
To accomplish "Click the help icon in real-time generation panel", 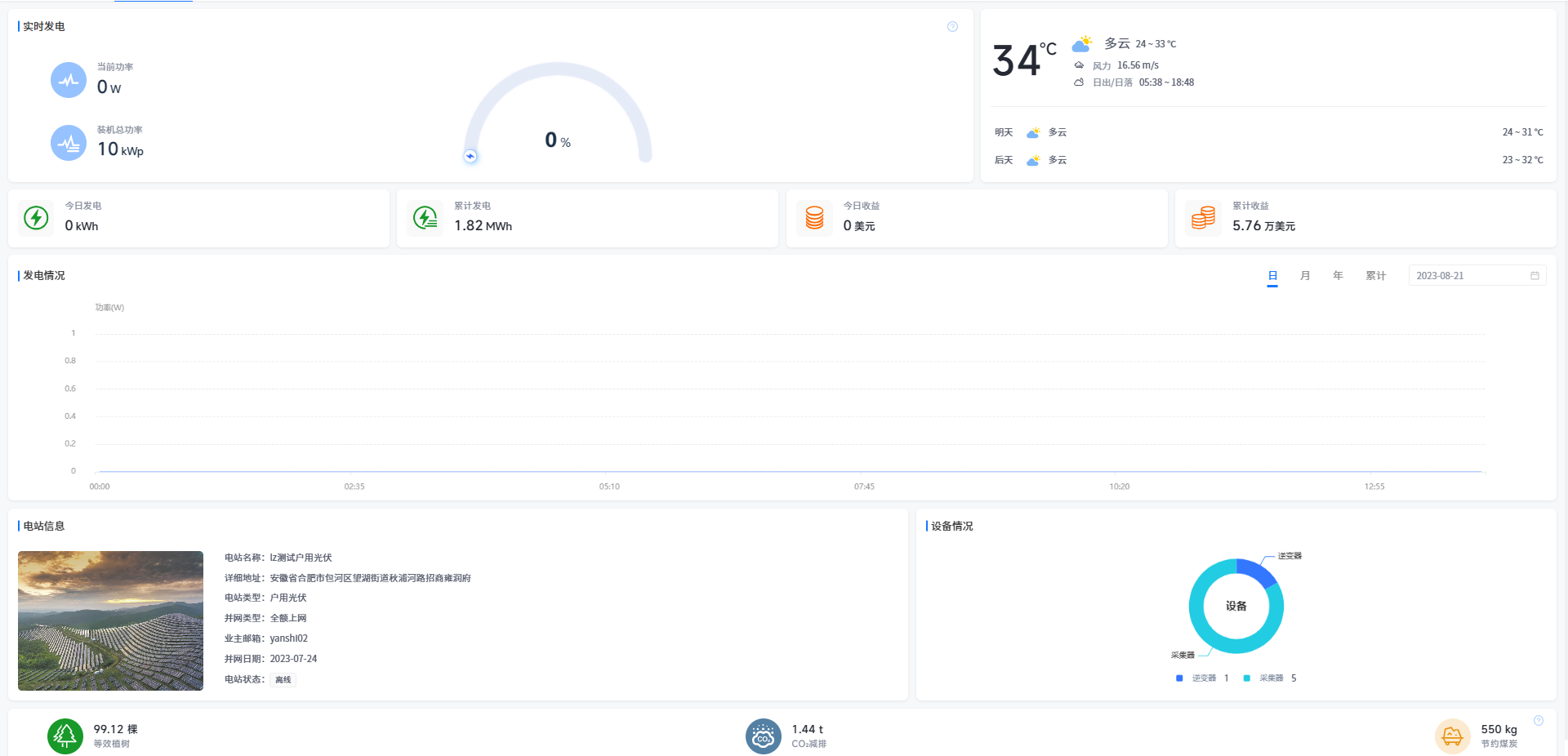I will pos(952,27).
